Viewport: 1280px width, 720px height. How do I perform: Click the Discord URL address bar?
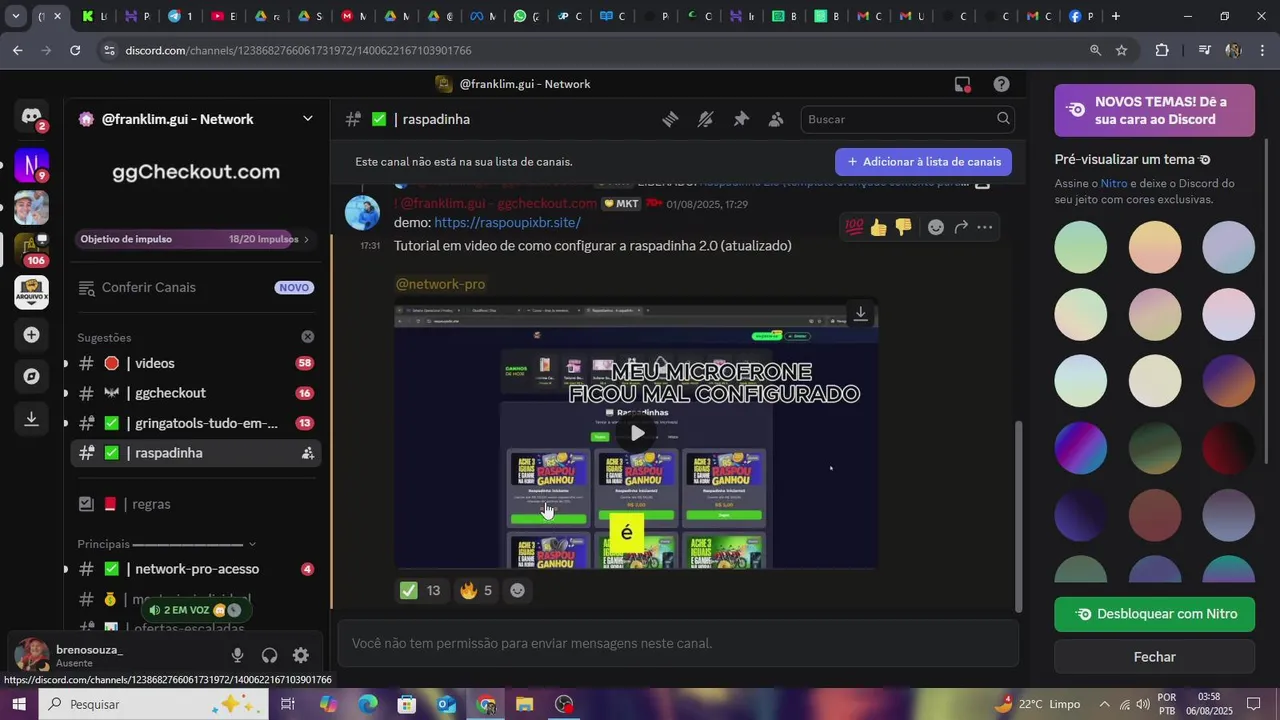[590, 50]
